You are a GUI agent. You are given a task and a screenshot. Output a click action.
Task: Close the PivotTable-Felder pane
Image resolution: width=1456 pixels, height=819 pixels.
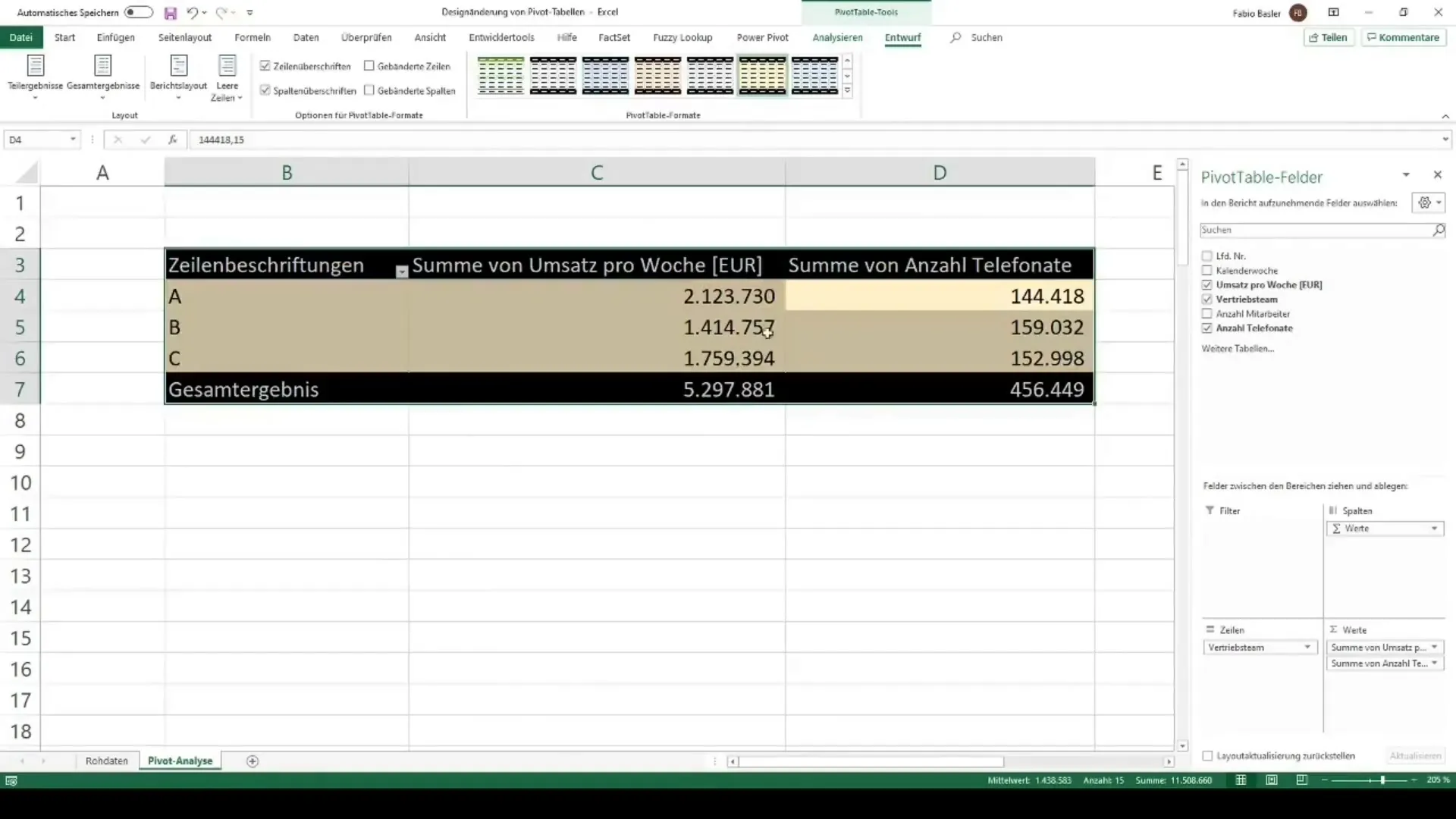coord(1437,175)
